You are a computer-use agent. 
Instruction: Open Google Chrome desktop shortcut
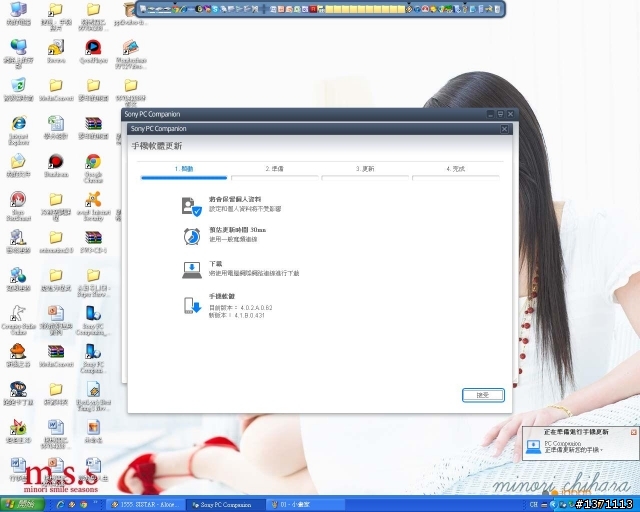pos(93,168)
